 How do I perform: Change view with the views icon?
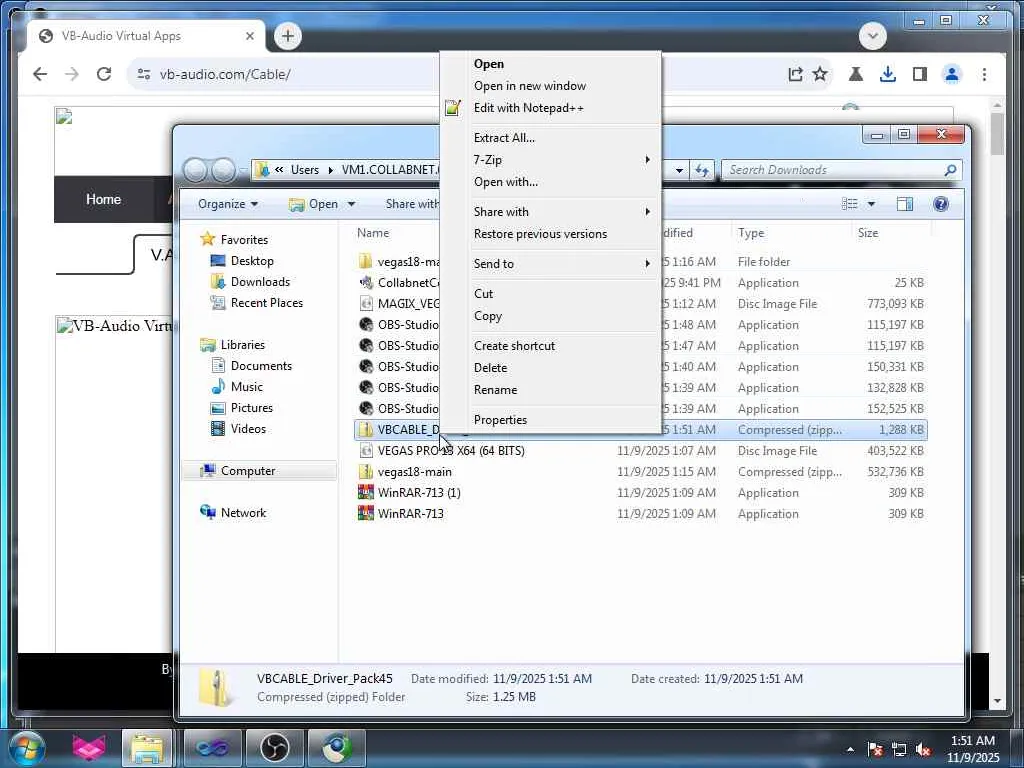tap(850, 204)
